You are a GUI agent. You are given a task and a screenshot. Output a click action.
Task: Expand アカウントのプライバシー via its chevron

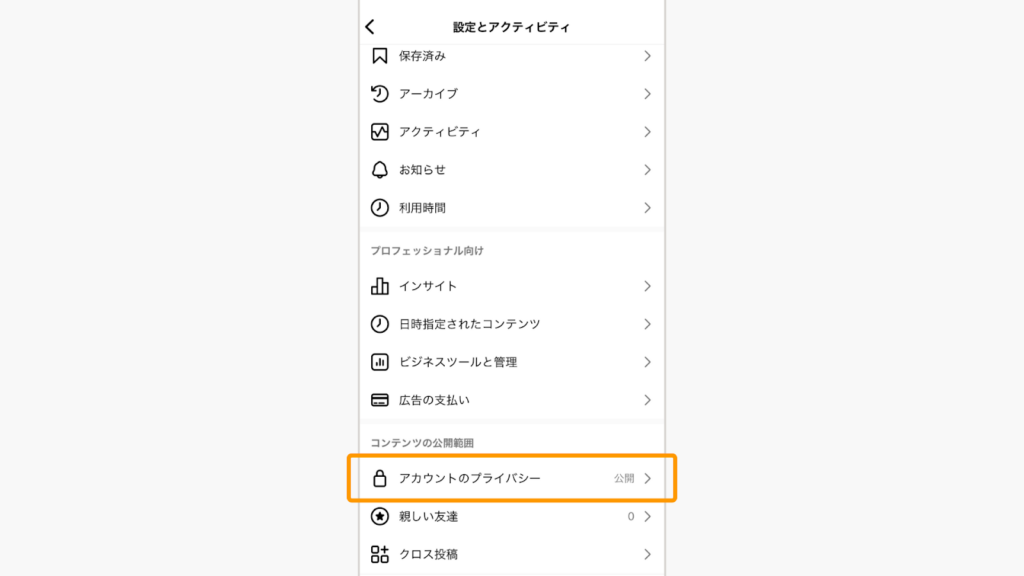(x=648, y=478)
